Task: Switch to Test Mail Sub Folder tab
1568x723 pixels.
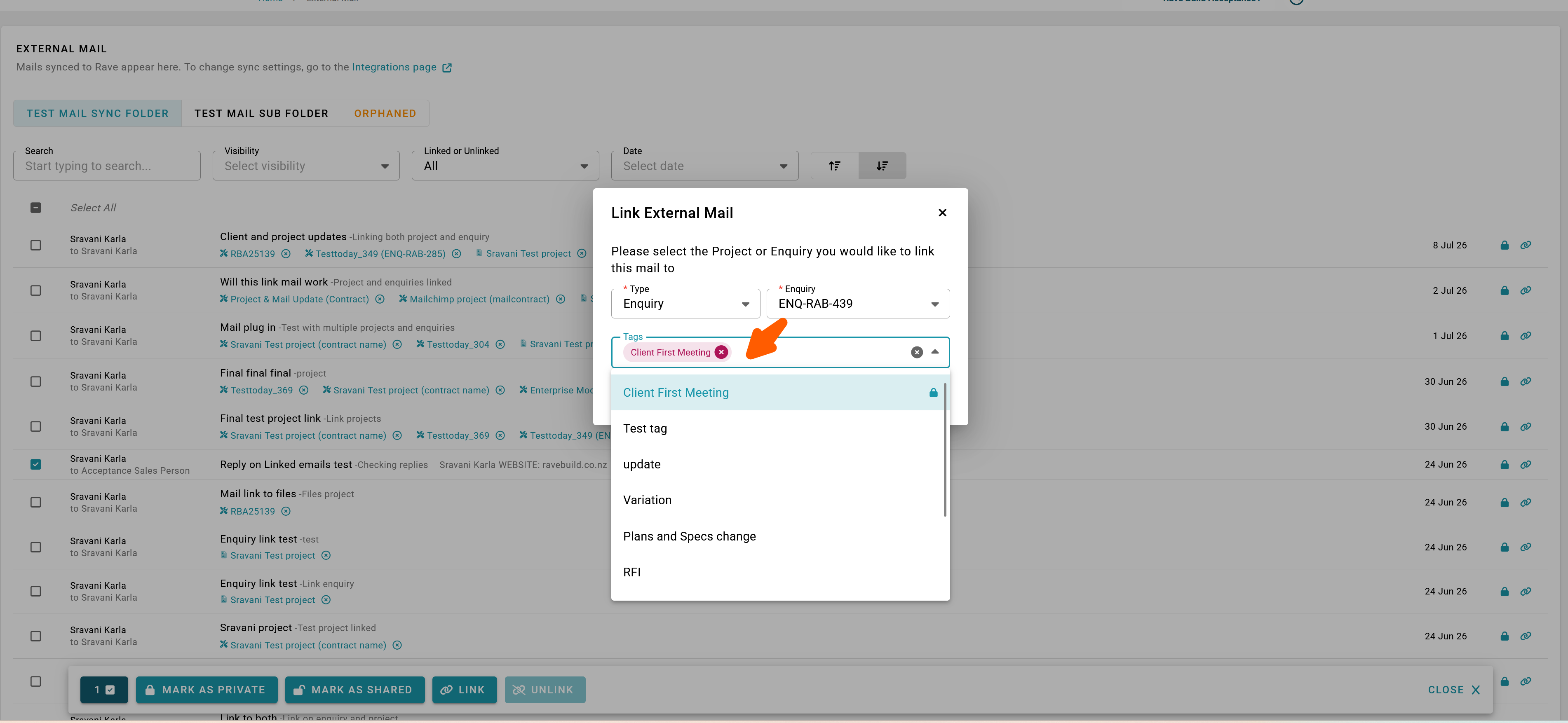Action: pyautogui.click(x=261, y=113)
